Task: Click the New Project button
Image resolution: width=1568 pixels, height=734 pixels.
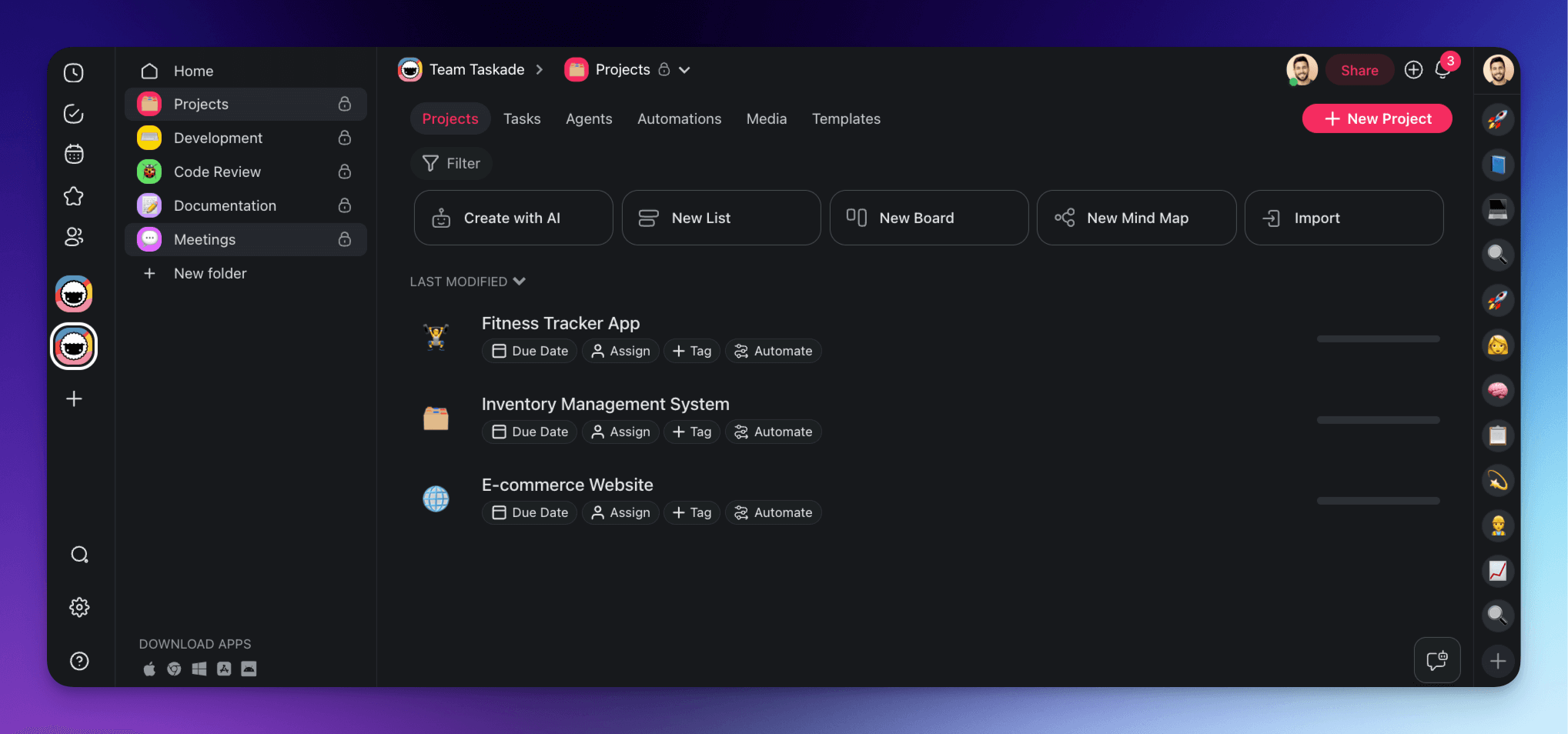Action: click(x=1377, y=118)
